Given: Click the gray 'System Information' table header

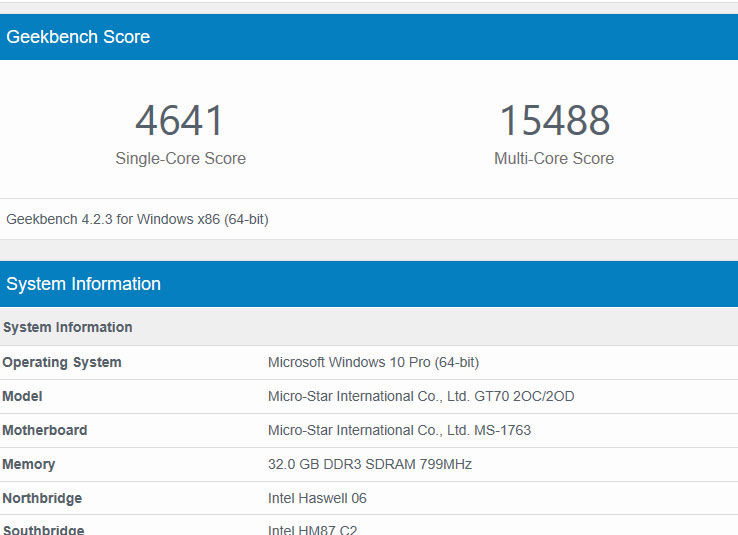Looking at the screenshot, I should [68, 327].
